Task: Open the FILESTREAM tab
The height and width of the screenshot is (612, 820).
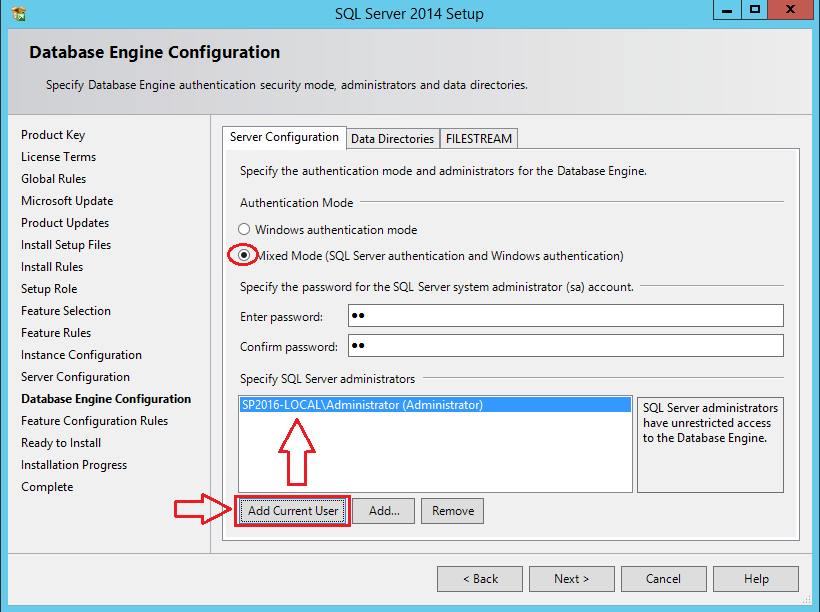Action: (x=479, y=139)
